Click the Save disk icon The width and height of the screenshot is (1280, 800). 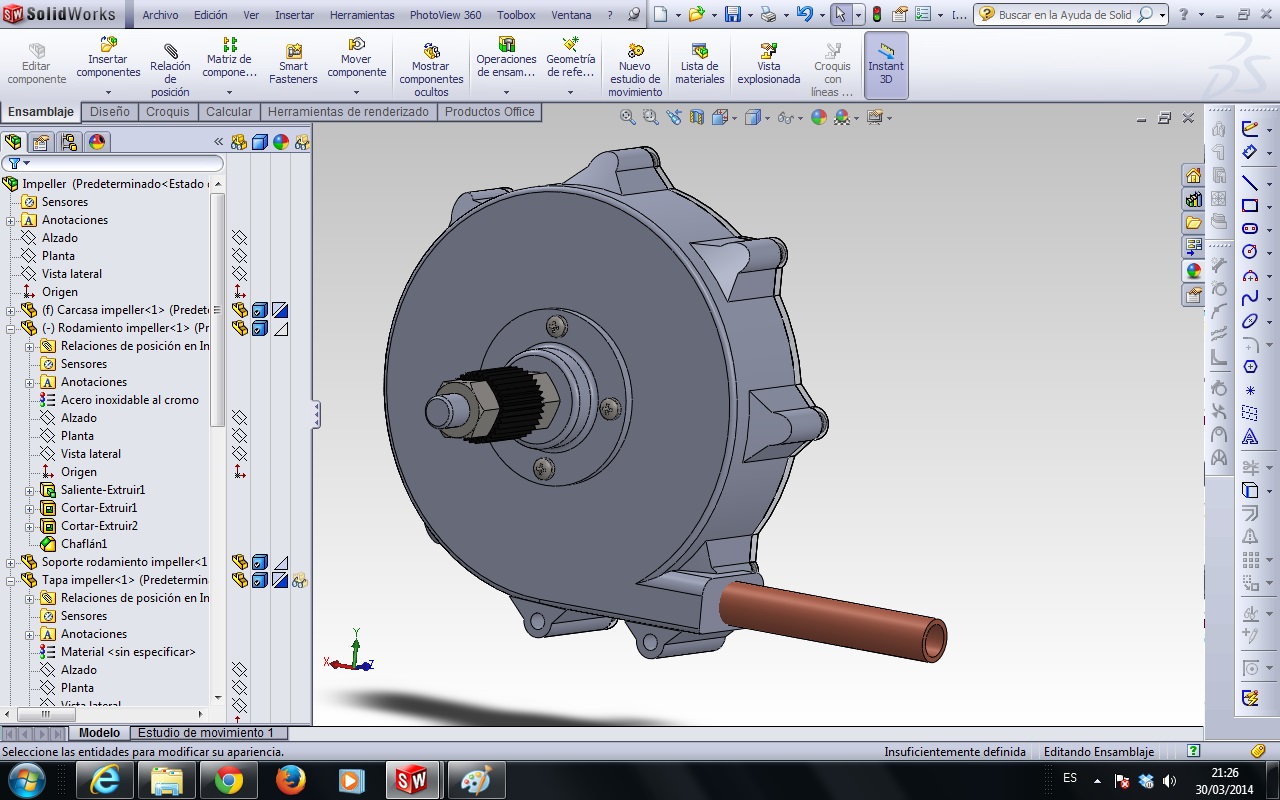(x=733, y=14)
